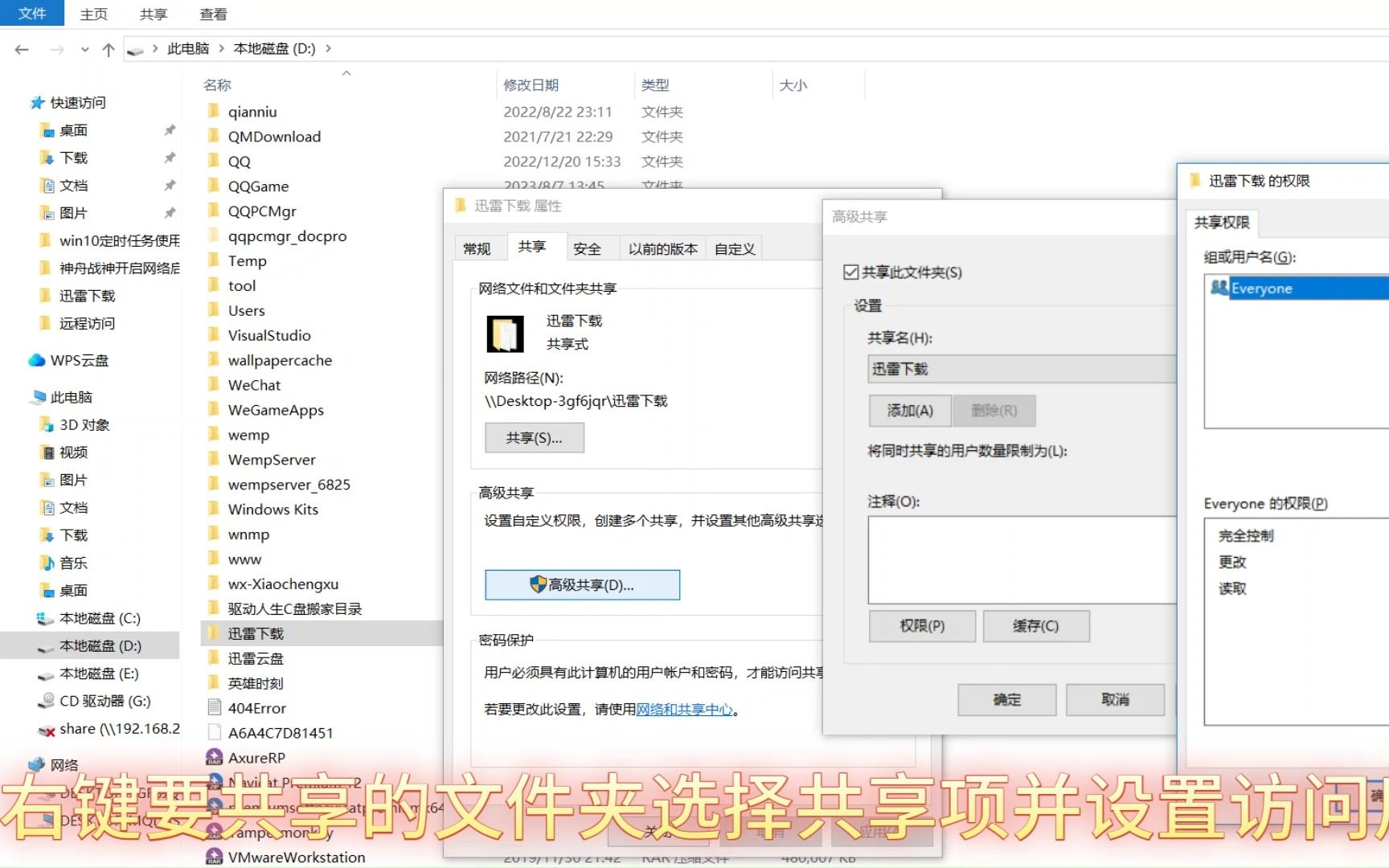
Task: Click the 视频 icon under 此电脑
Action: click(47, 452)
